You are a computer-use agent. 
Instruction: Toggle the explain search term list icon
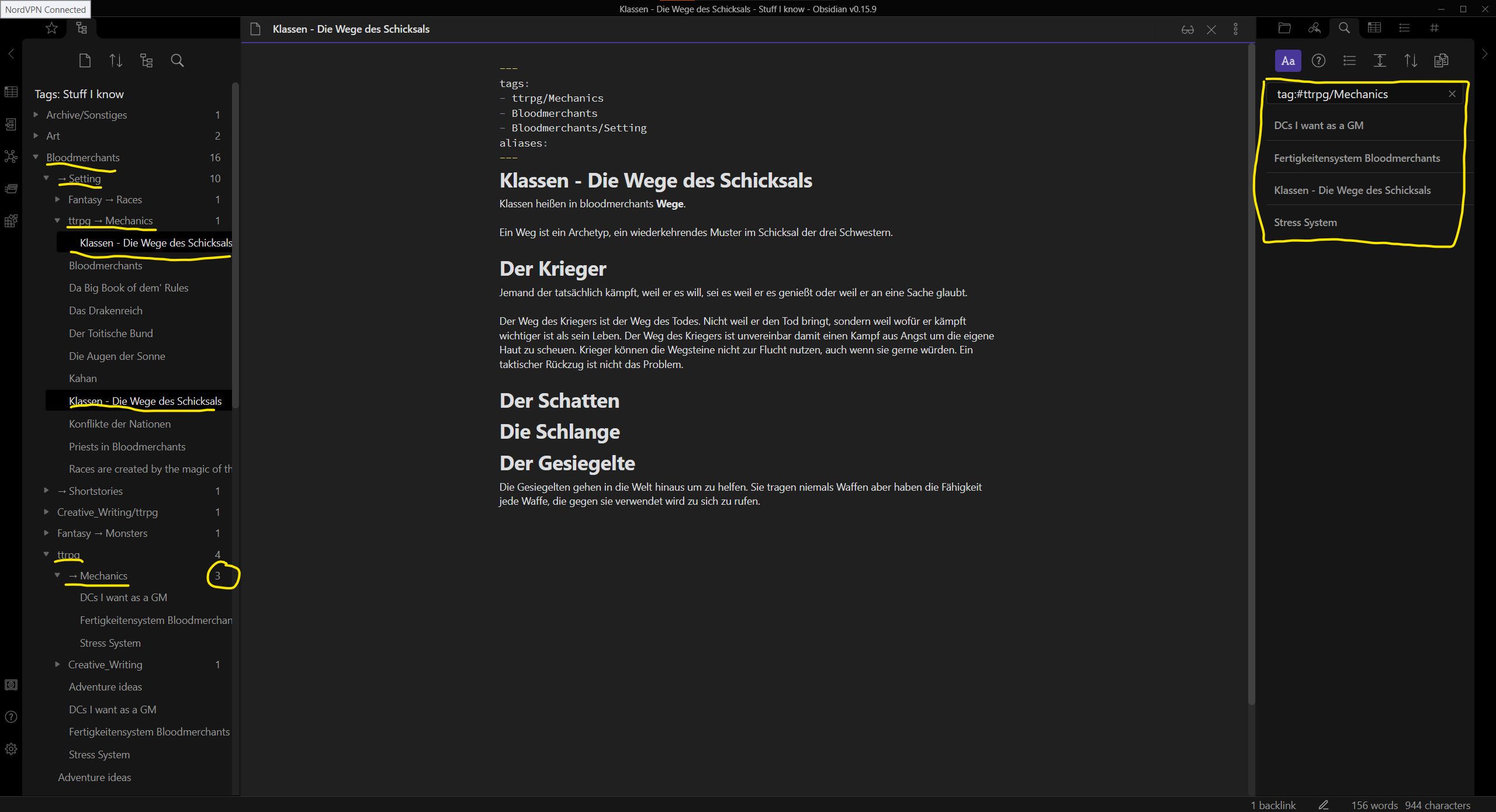1349,60
